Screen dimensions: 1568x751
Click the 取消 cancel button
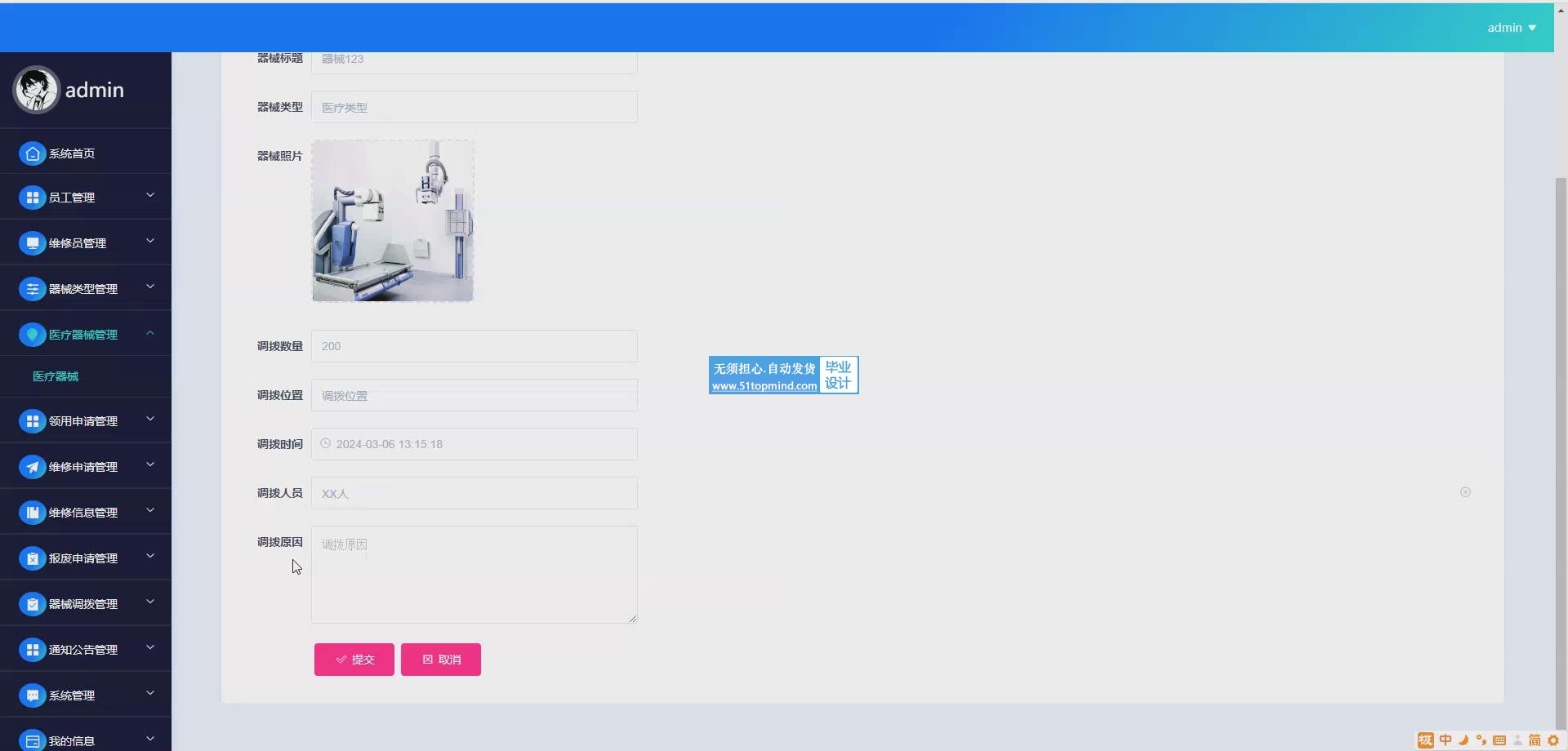441,660
